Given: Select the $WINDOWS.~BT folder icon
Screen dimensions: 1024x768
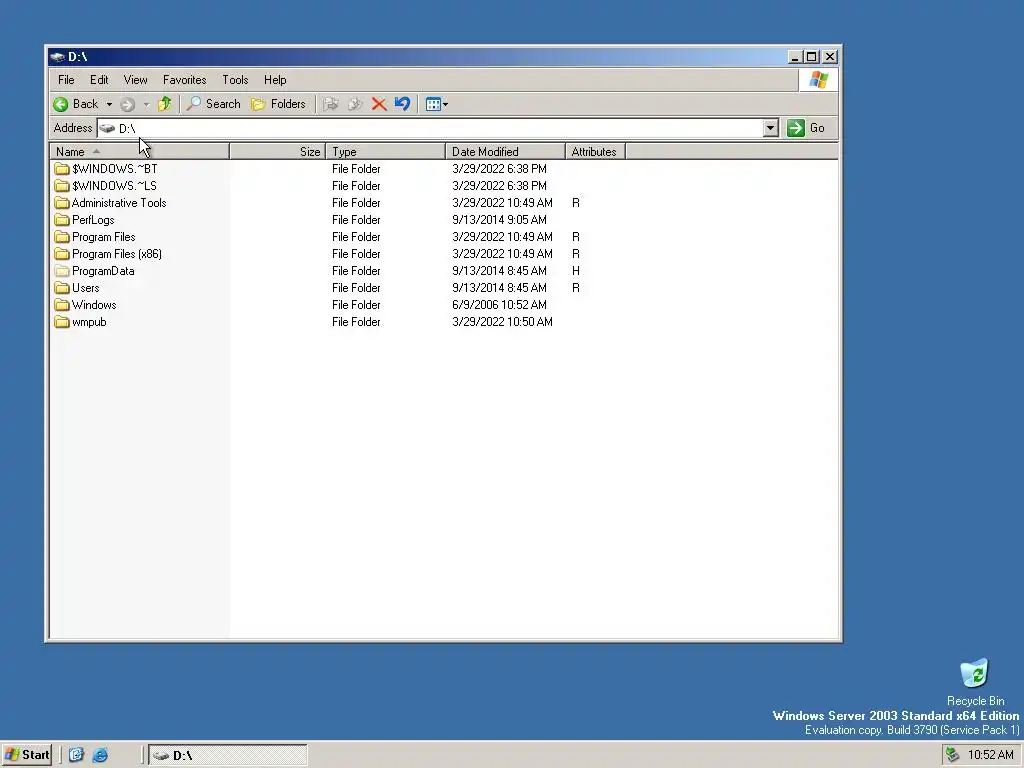Looking at the screenshot, I should [62, 169].
